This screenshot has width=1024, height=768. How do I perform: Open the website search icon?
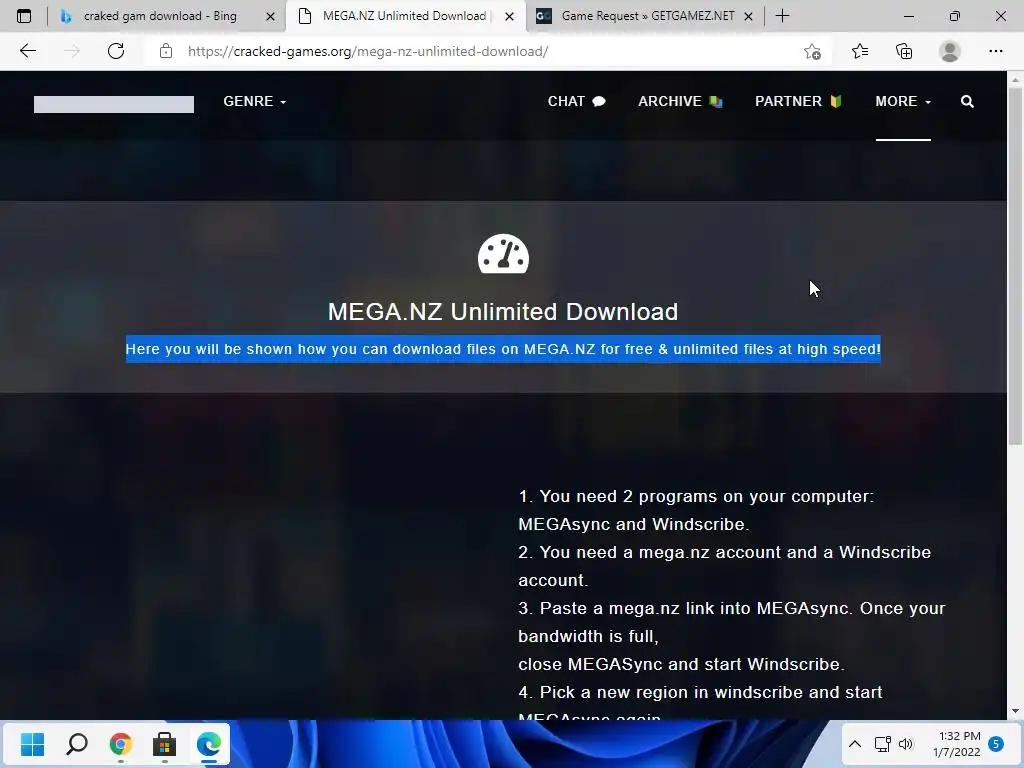tap(967, 101)
